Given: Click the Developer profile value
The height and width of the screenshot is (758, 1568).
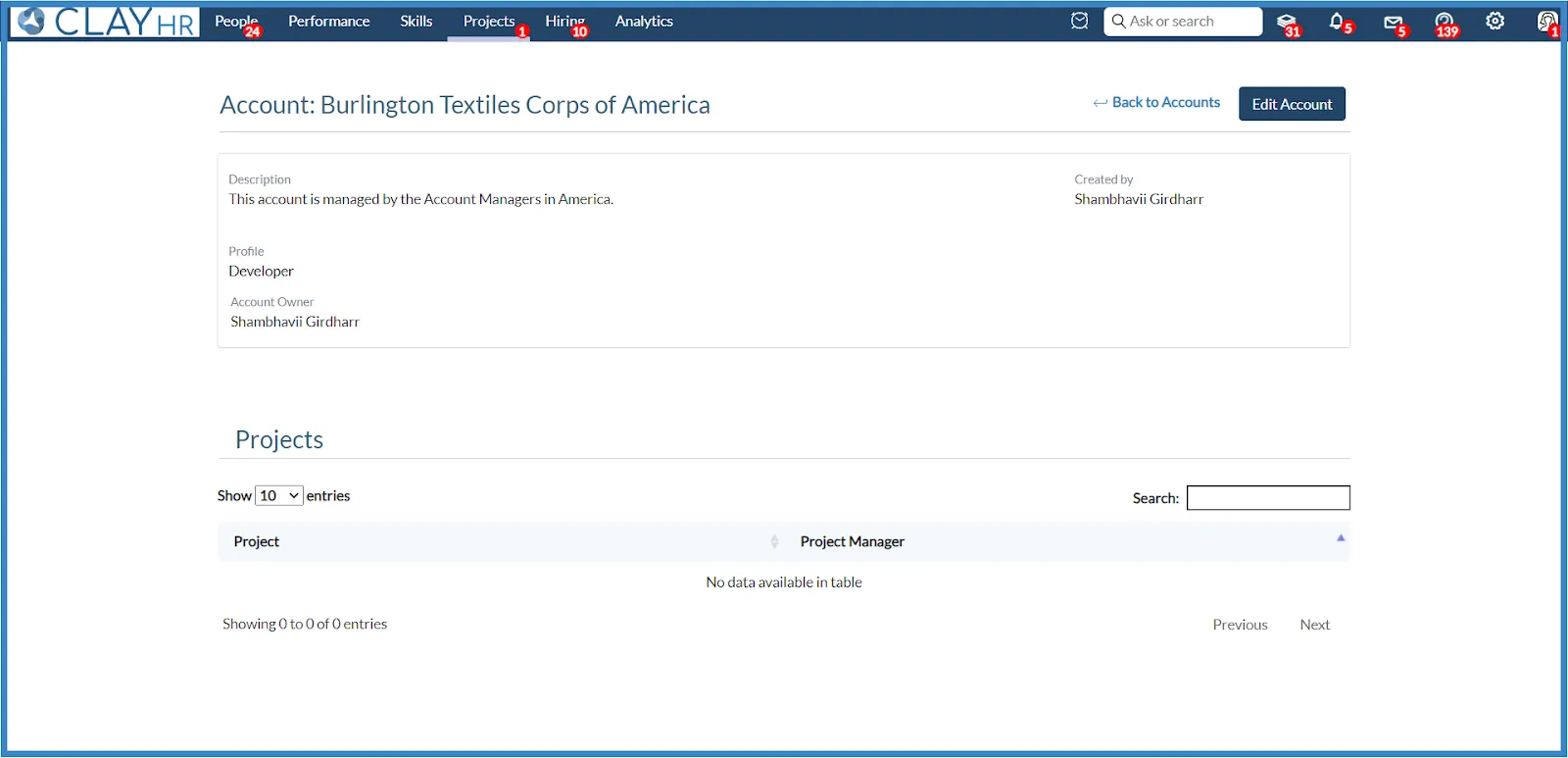Looking at the screenshot, I should coord(261,271).
